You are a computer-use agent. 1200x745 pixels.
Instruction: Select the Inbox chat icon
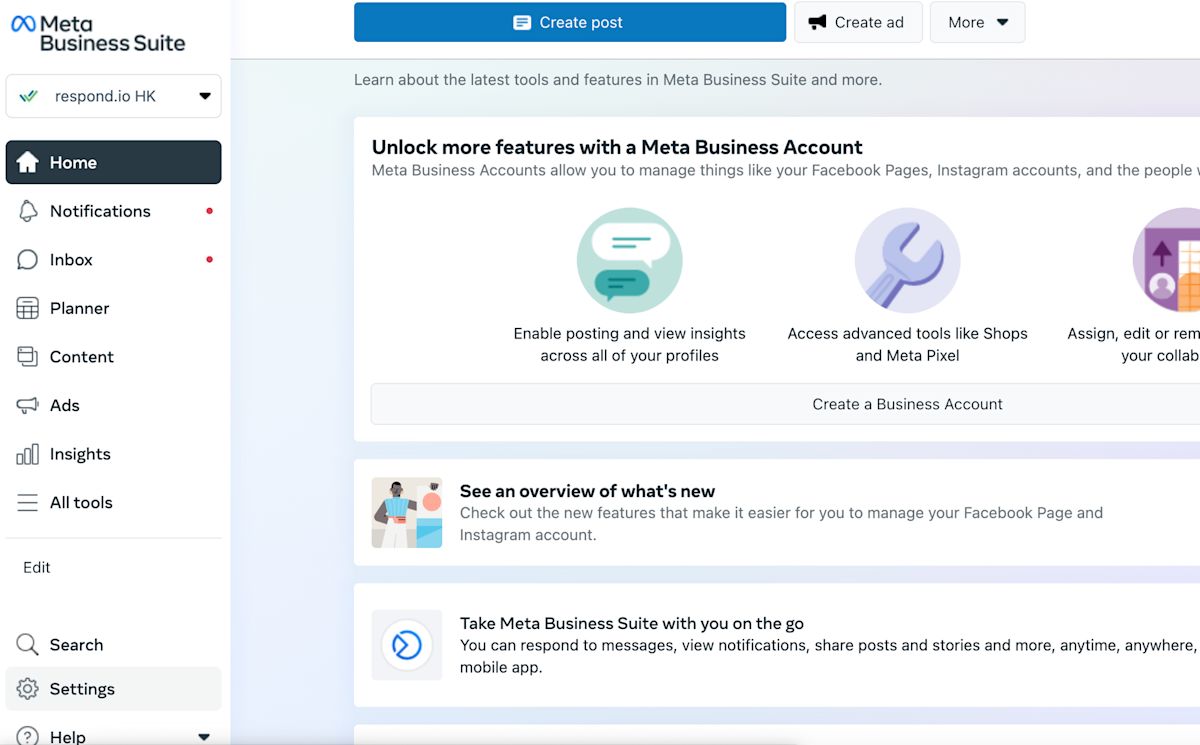28,259
